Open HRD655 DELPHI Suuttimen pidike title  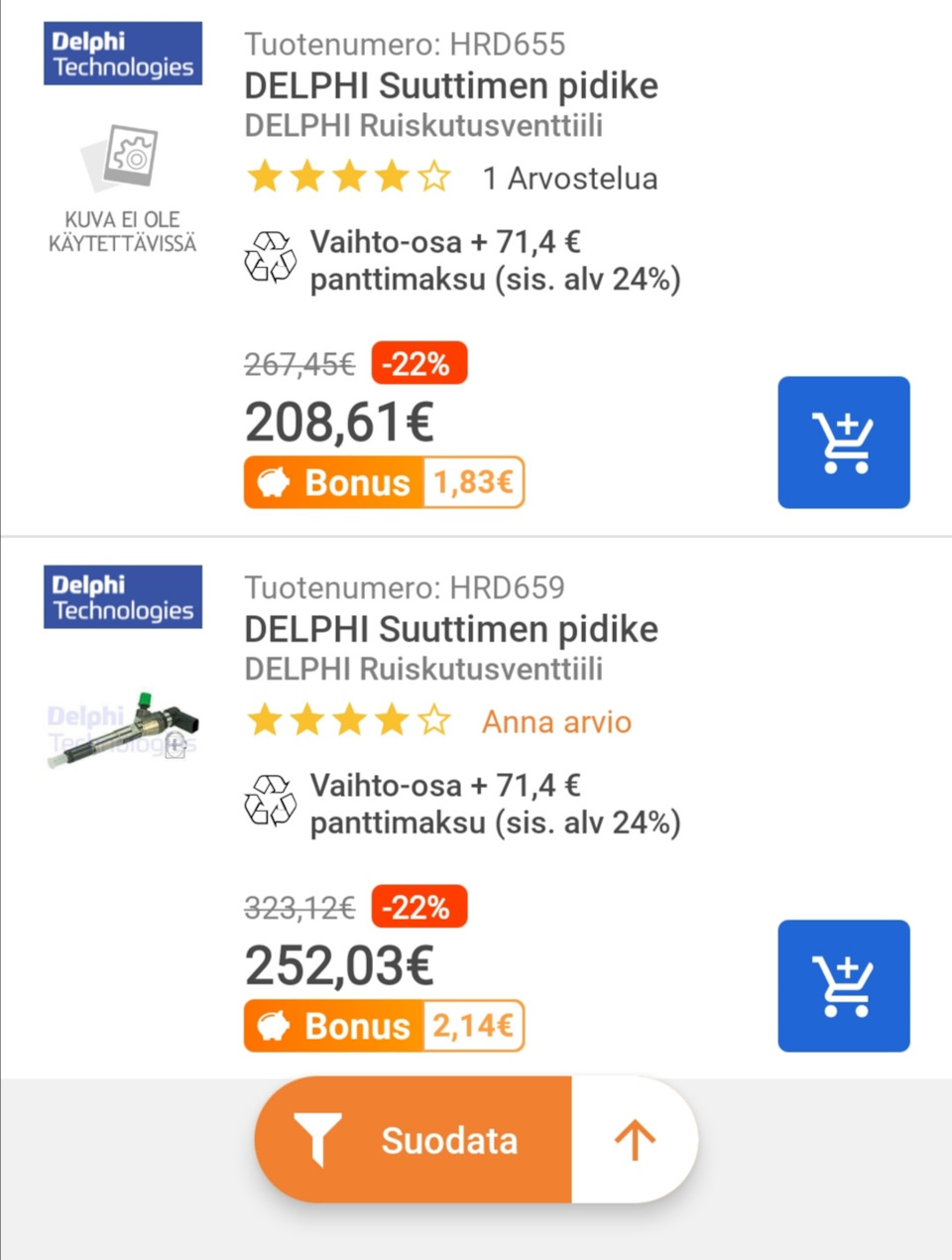[451, 86]
